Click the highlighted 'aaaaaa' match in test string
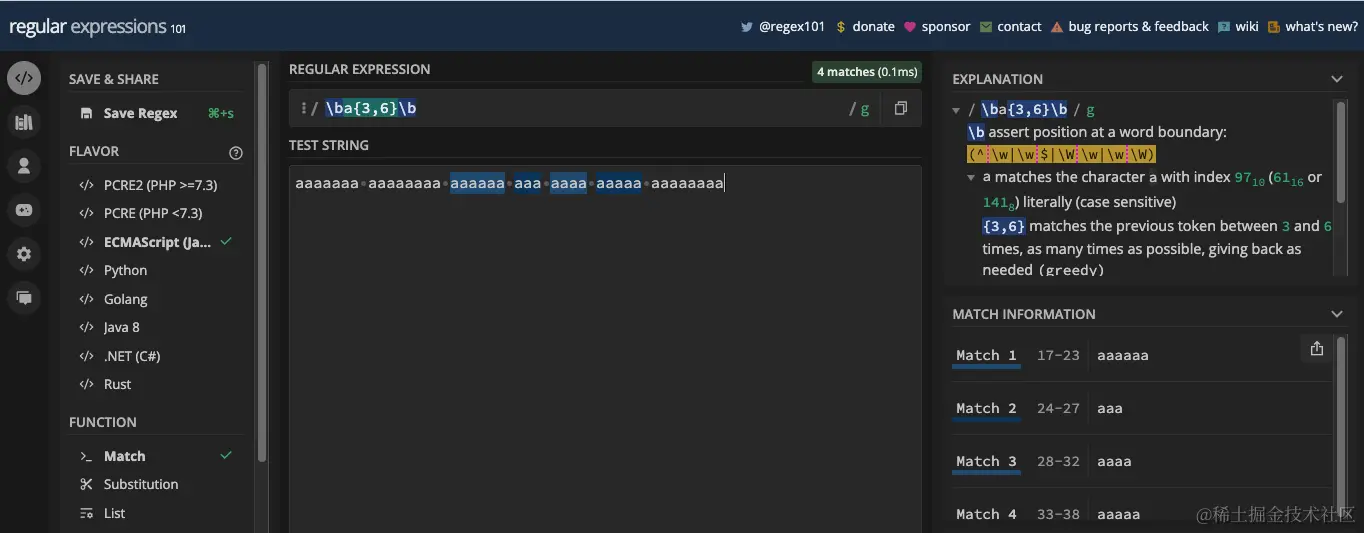 [x=477, y=183]
